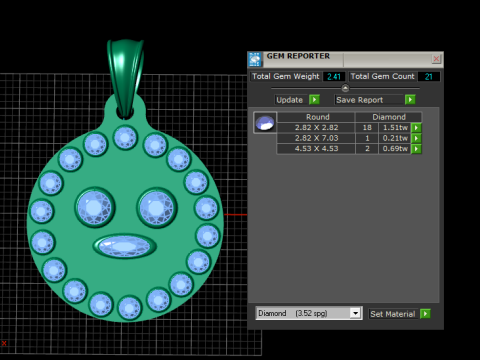This screenshot has width=480, height=360.
Task: Click the Save Report label
Action: pos(359,100)
